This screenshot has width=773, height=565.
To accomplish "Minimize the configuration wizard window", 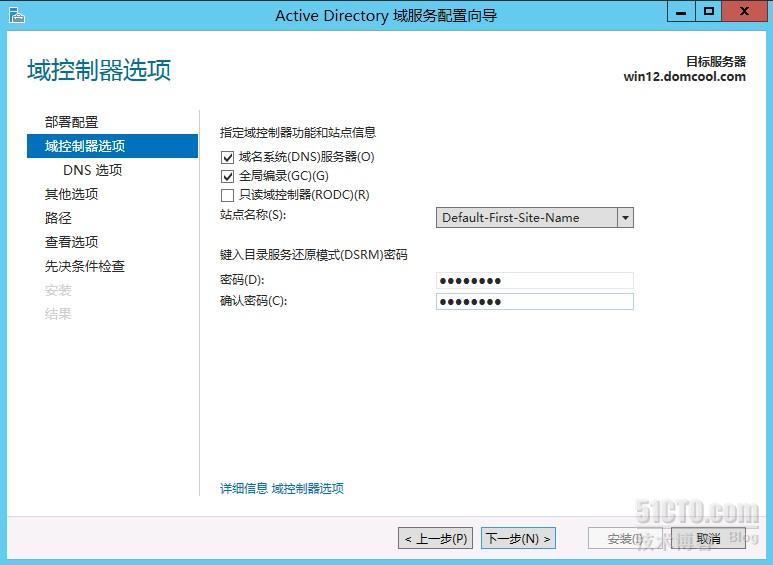I will pos(681,11).
